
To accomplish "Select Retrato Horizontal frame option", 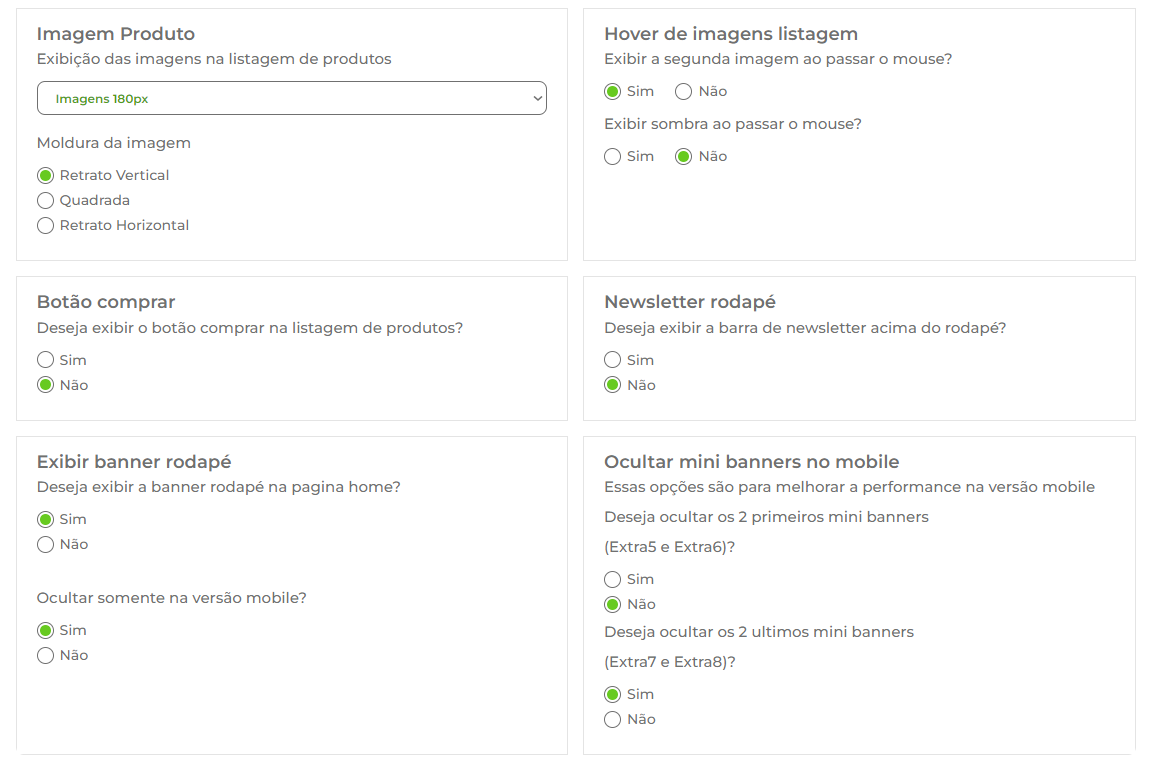I will point(45,225).
